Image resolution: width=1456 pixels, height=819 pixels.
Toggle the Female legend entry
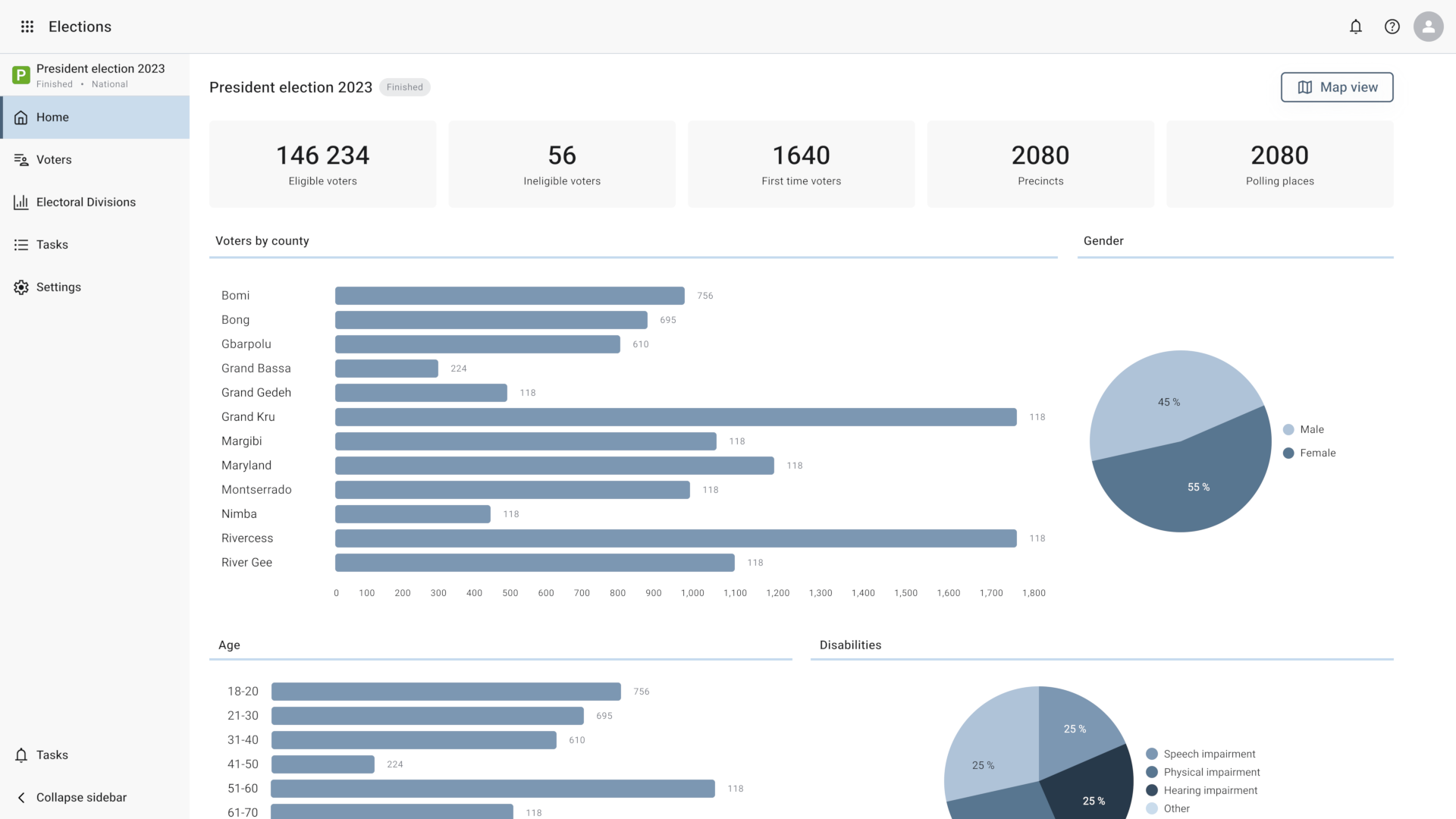(1317, 453)
